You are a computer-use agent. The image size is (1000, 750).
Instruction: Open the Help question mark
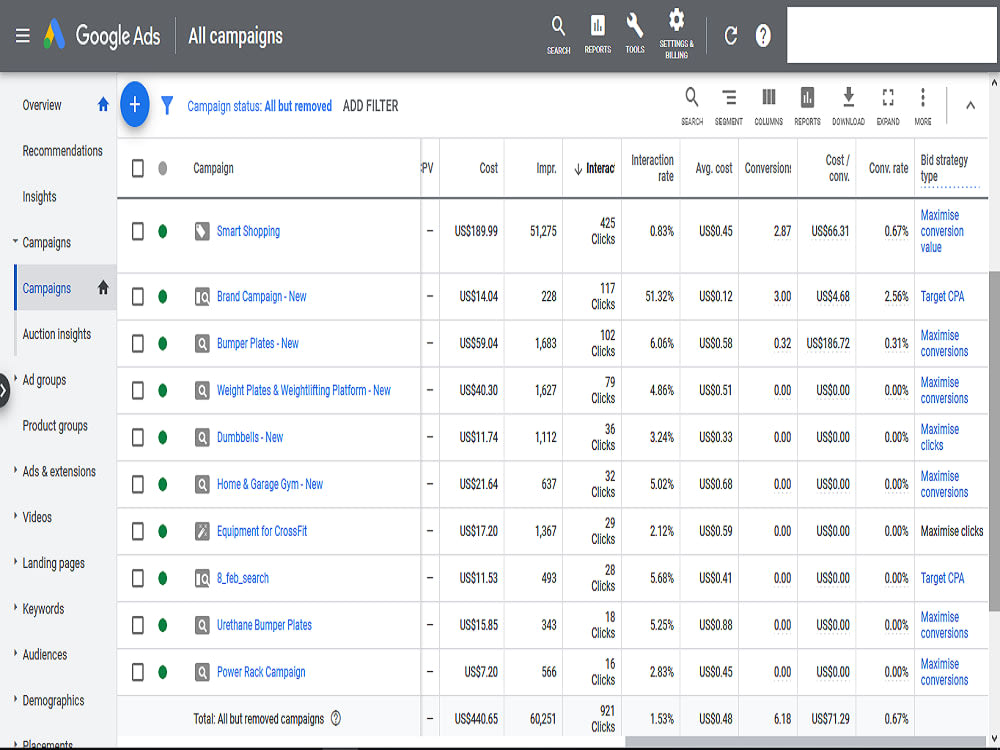763,36
